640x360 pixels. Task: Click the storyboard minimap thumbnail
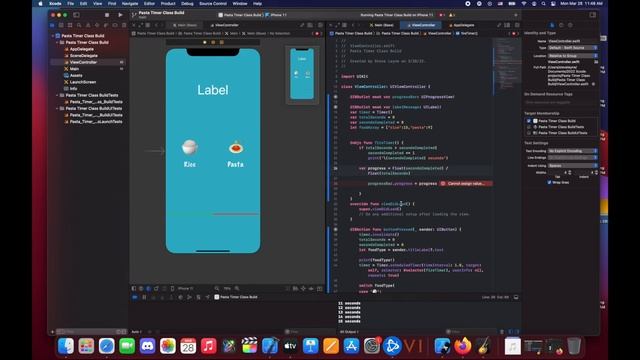pos(302,74)
